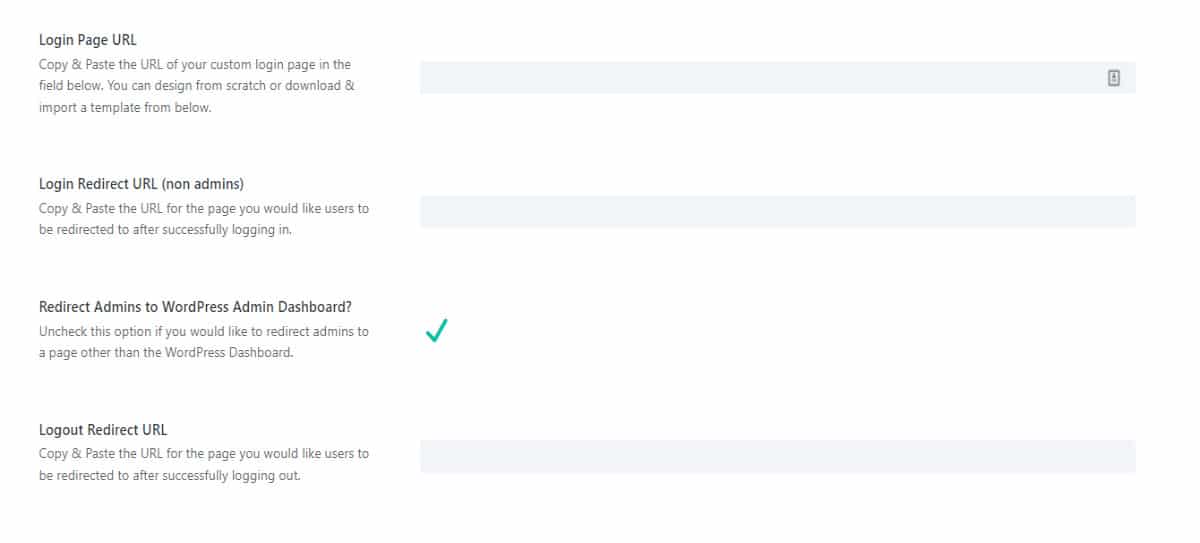1200x543 pixels.
Task: Click "field below. You can design from scratch" line
Action: pyautogui.click(x=197, y=86)
